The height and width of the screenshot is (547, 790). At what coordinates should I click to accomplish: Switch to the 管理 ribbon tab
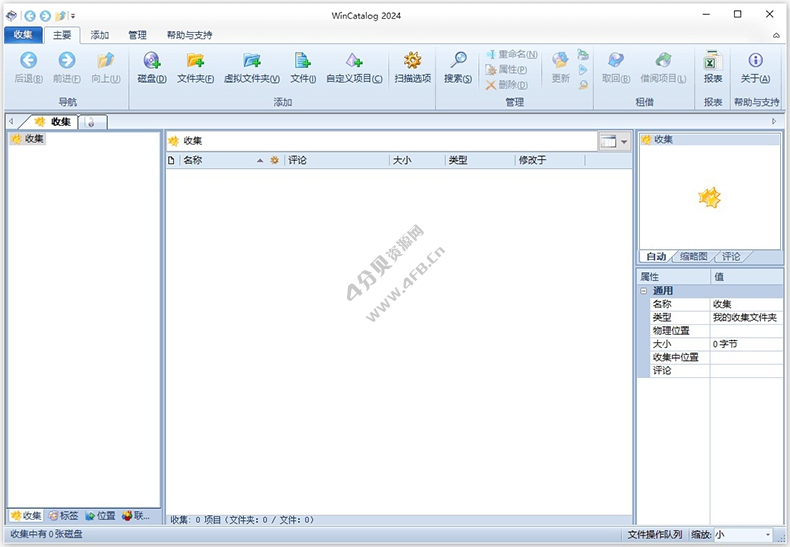tap(138, 35)
